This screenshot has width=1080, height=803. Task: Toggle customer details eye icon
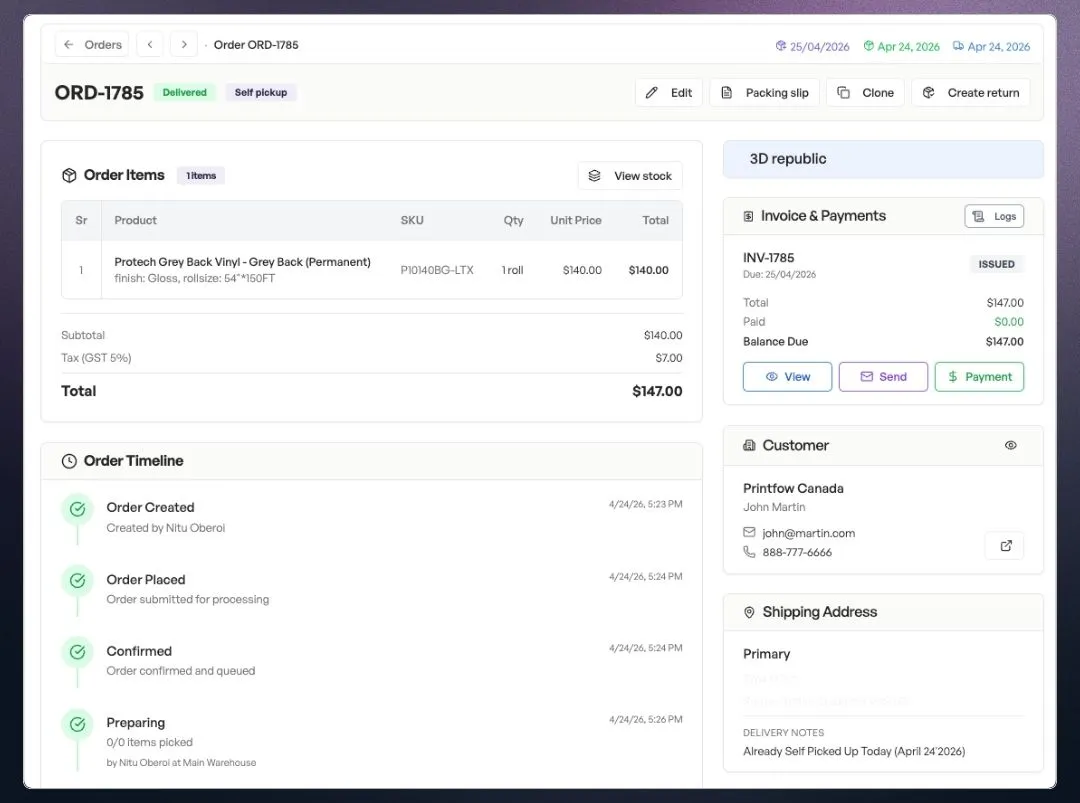point(1010,446)
